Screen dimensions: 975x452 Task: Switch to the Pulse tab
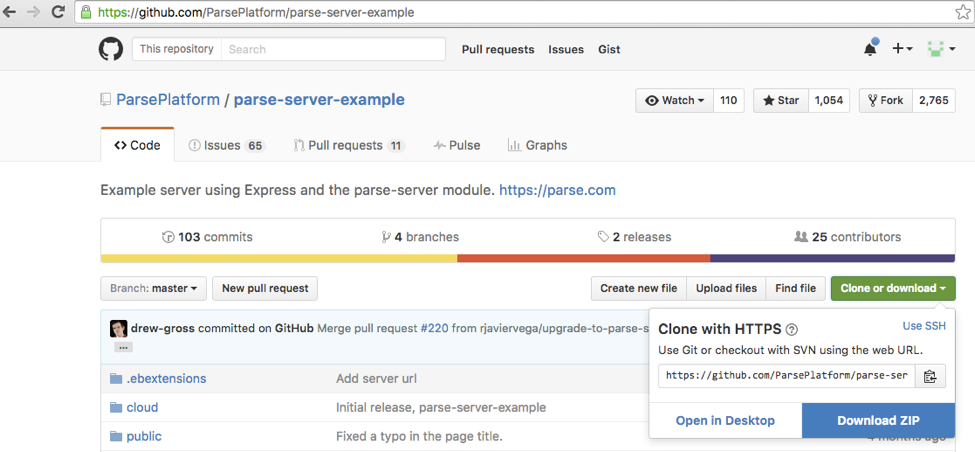[x=457, y=145]
